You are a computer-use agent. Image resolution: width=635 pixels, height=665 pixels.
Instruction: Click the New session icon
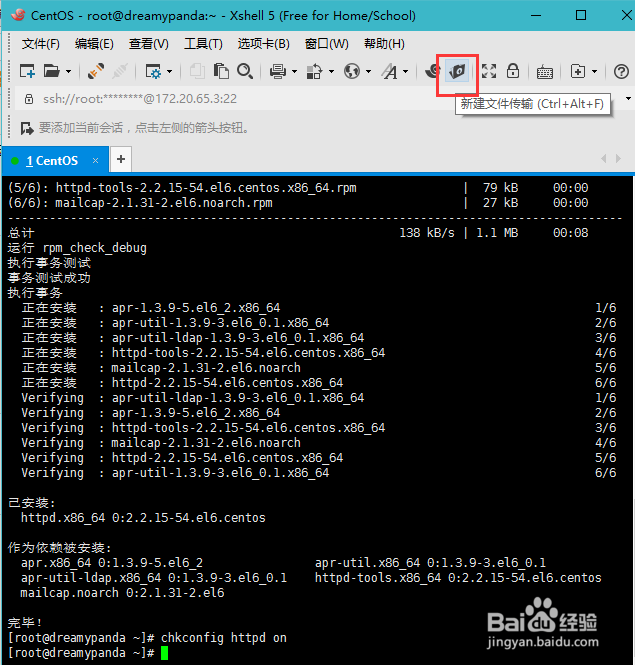pos(28,71)
